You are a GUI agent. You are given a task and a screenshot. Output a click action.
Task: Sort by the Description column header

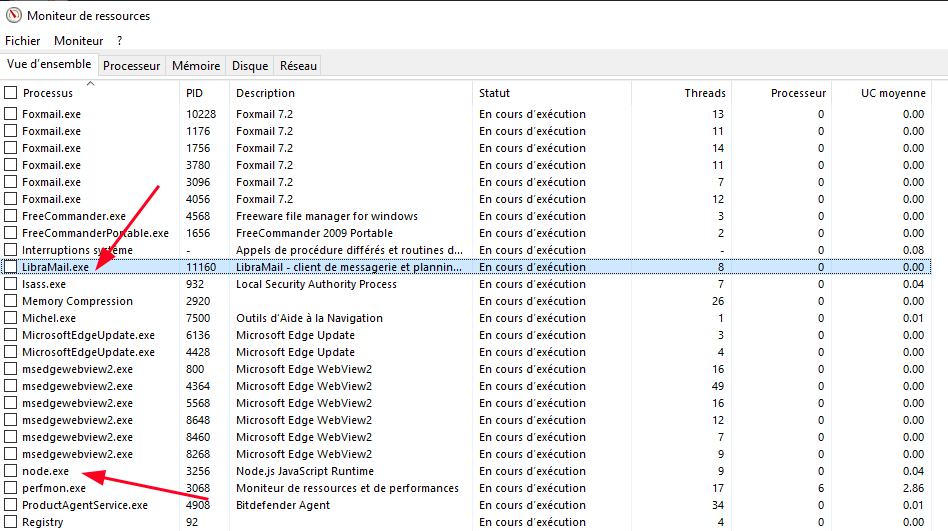coord(265,93)
